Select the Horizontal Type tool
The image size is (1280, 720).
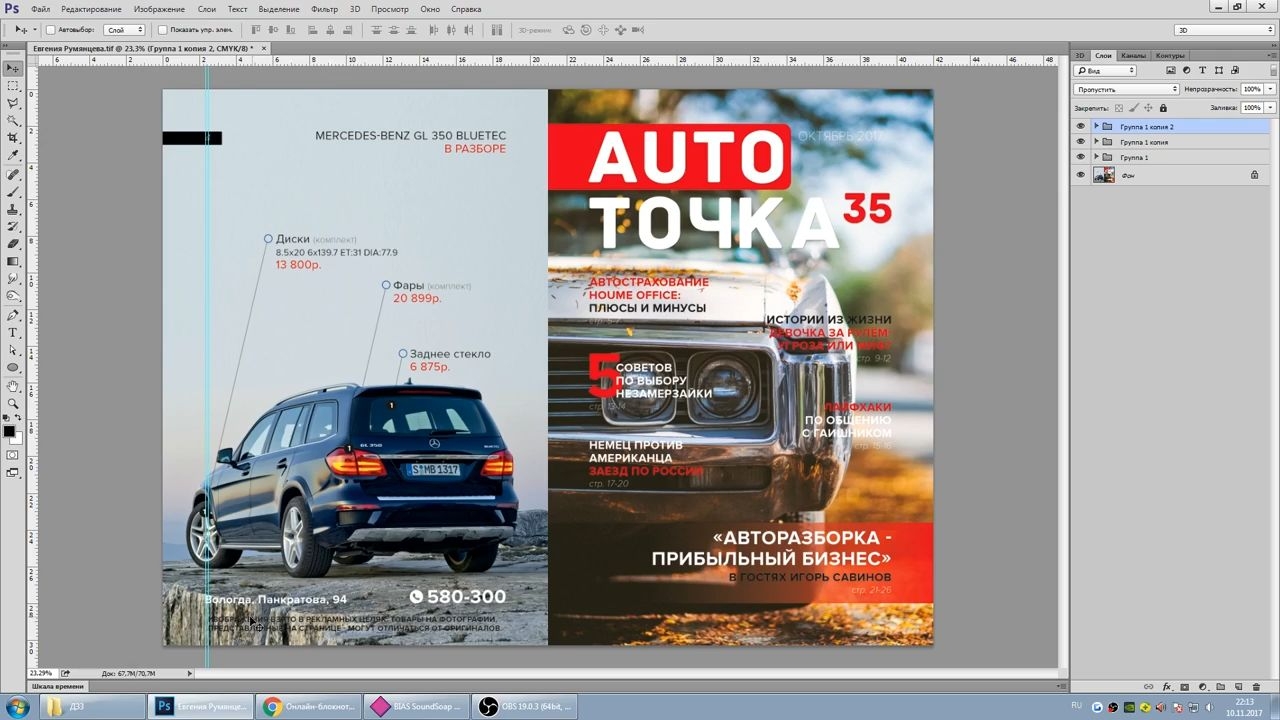coord(13,333)
